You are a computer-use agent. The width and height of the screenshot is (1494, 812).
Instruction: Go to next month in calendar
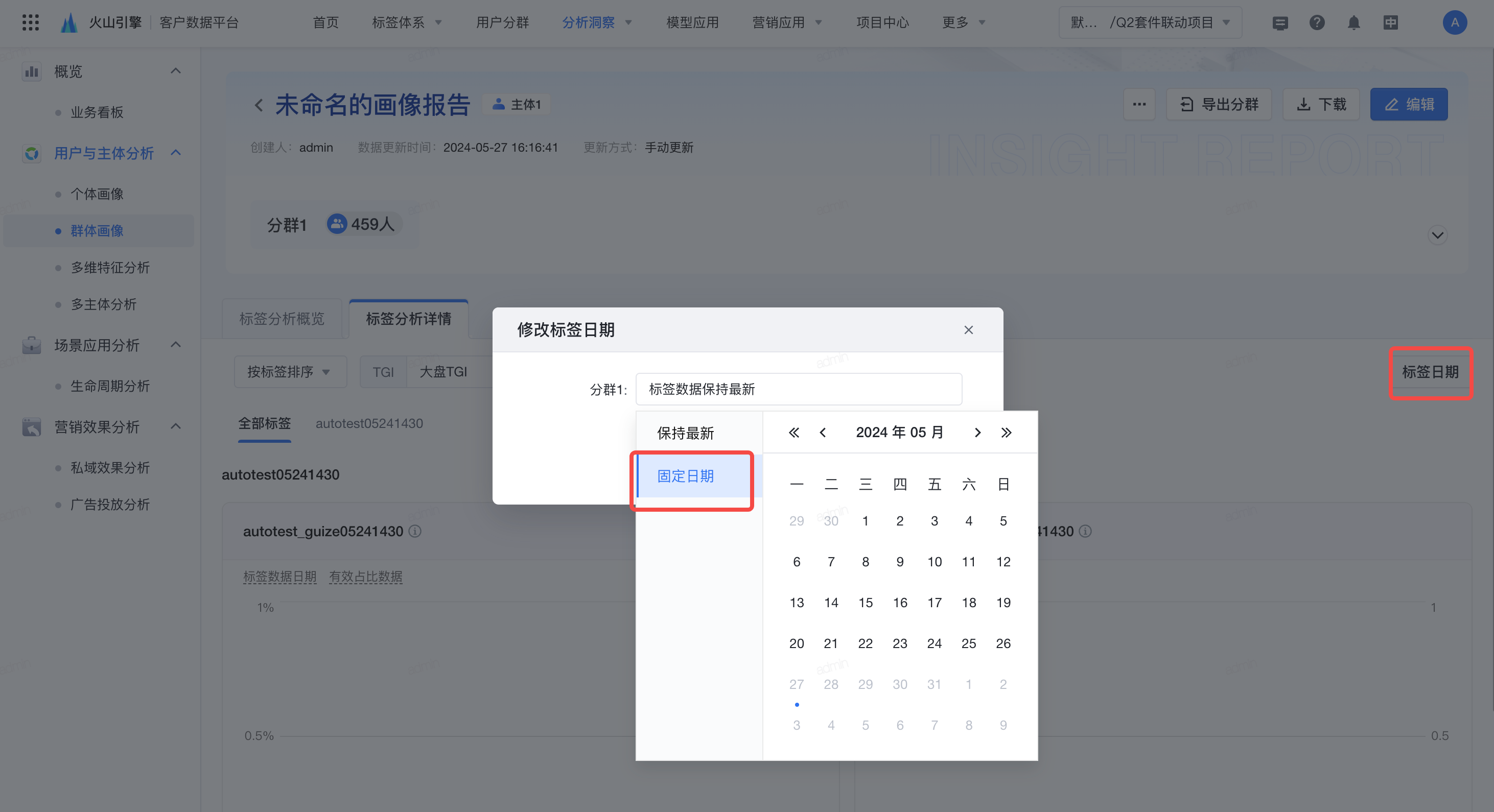pos(977,433)
